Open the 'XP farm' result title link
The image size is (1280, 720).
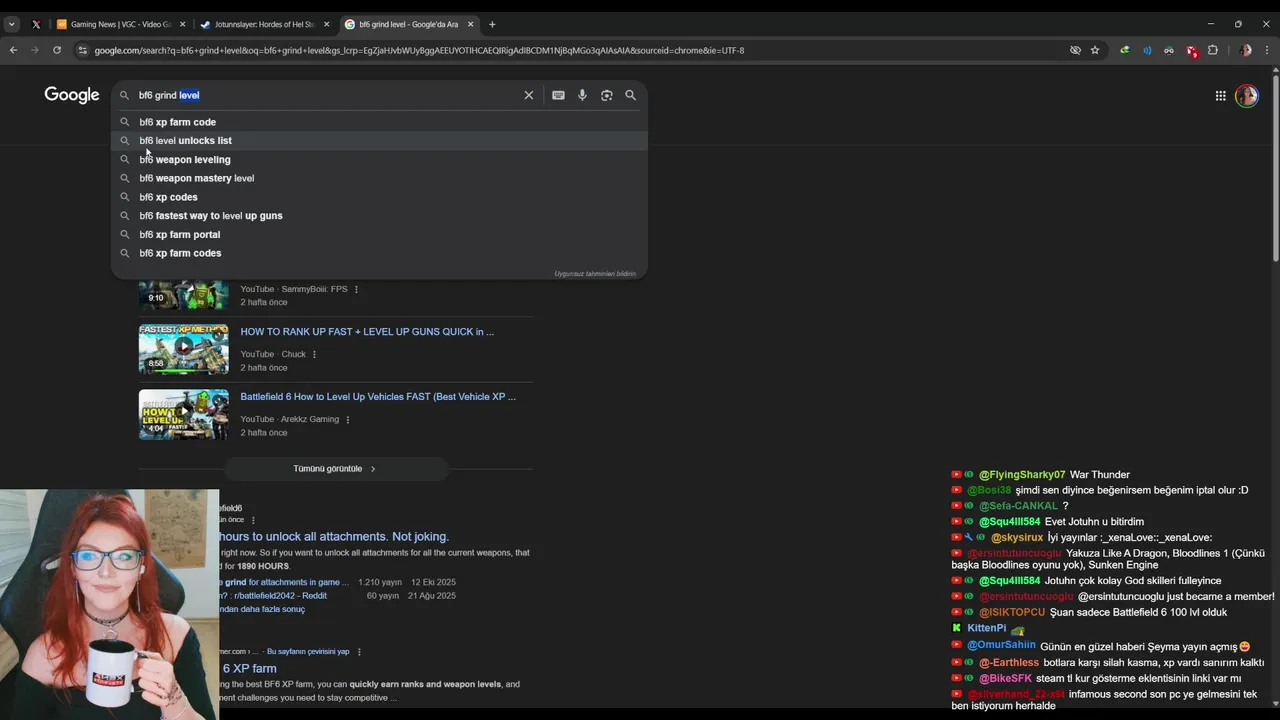click(x=249, y=669)
